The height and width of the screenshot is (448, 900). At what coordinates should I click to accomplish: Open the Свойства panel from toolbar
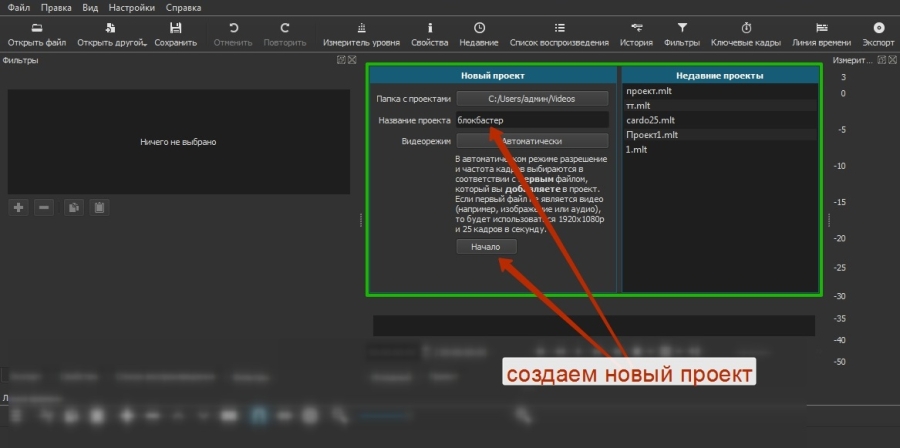click(x=429, y=28)
